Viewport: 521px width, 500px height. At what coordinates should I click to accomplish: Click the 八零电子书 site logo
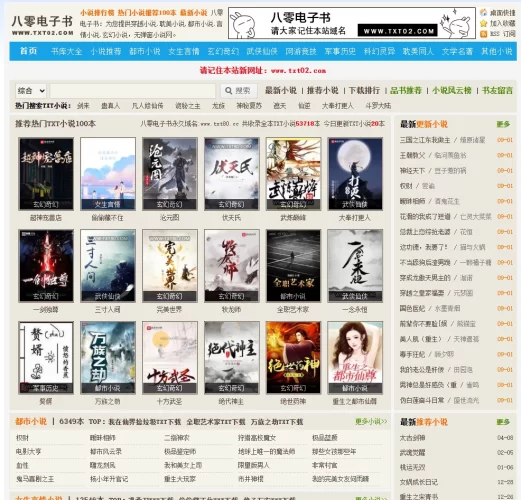pyautogui.click(x=42, y=25)
